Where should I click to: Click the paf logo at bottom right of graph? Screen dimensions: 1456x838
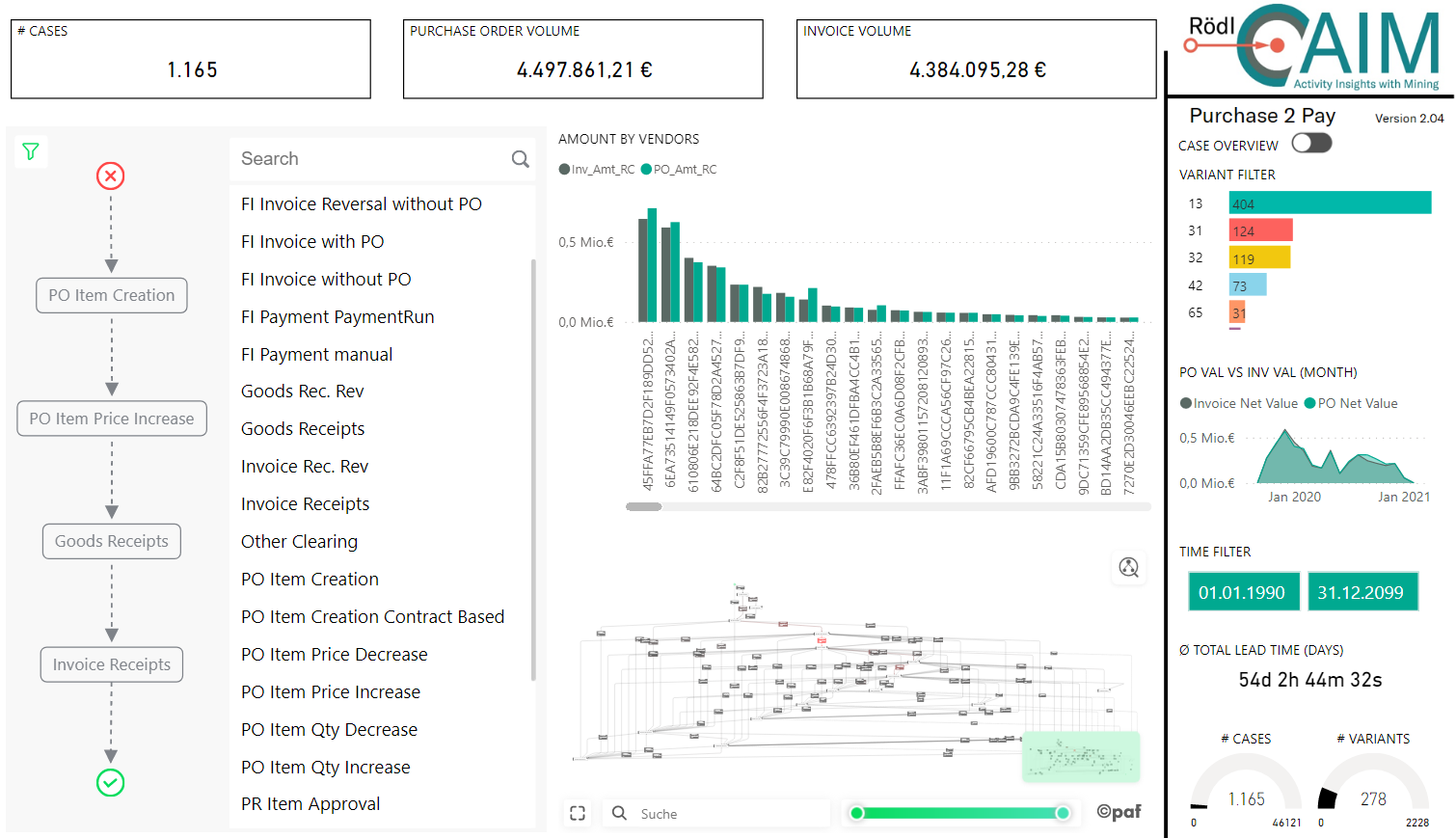pos(1118,813)
